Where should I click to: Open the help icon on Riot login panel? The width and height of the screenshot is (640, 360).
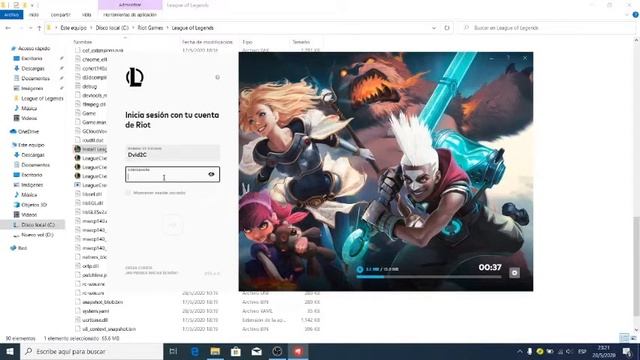(x=218, y=77)
